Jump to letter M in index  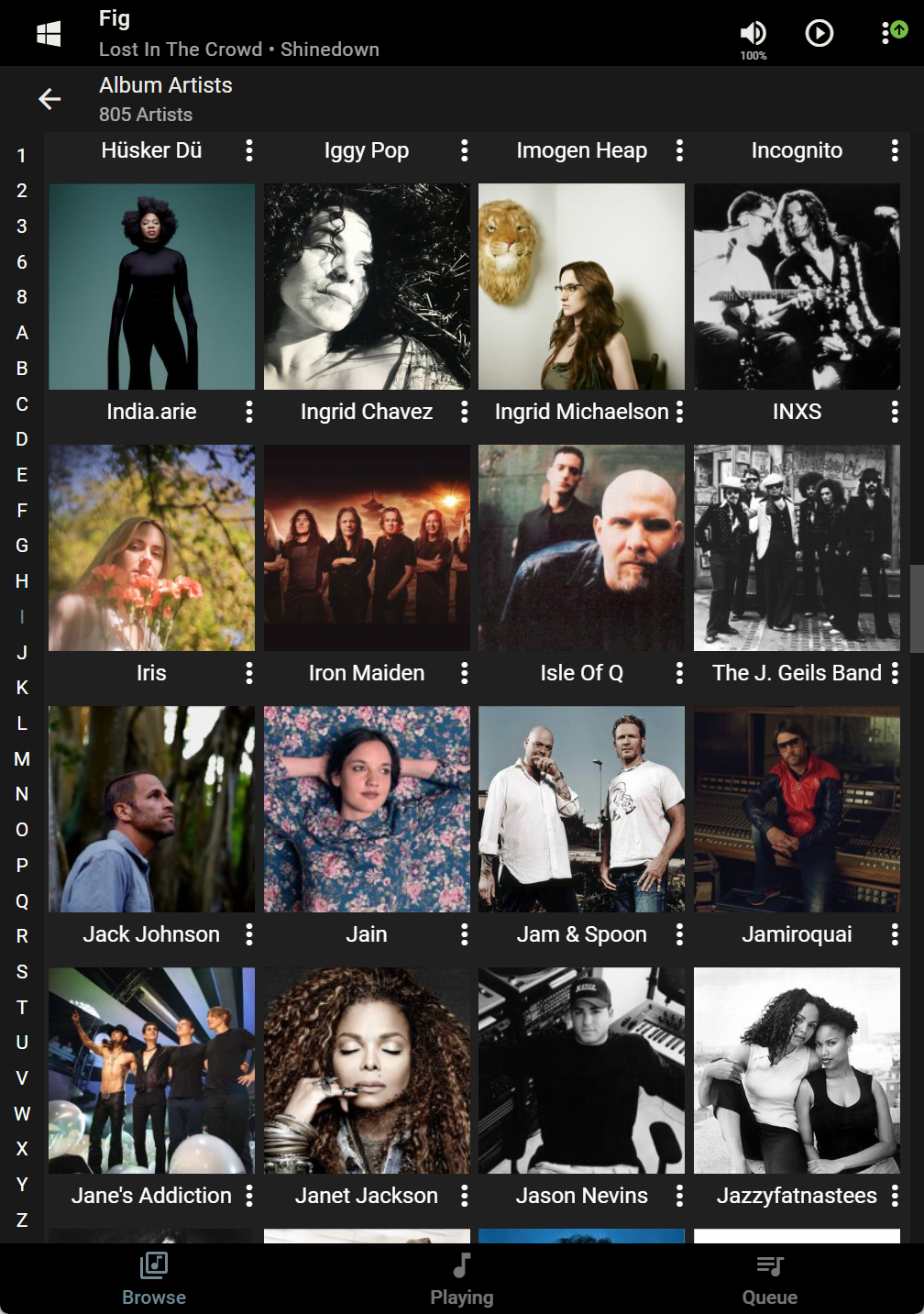pos(22,759)
